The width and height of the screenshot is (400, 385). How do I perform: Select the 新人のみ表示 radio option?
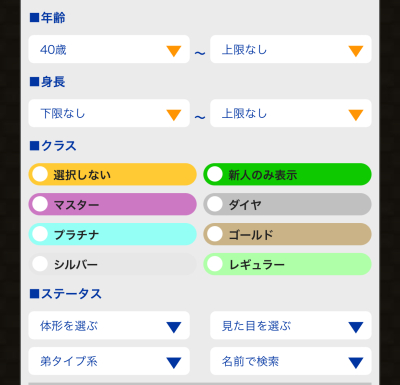coord(287,174)
